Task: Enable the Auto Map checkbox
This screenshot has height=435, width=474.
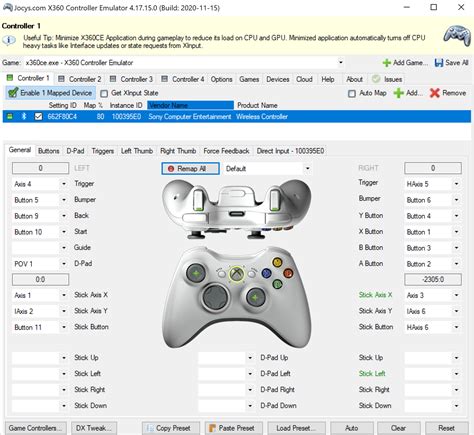Action: pyautogui.click(x=352, y=93)
